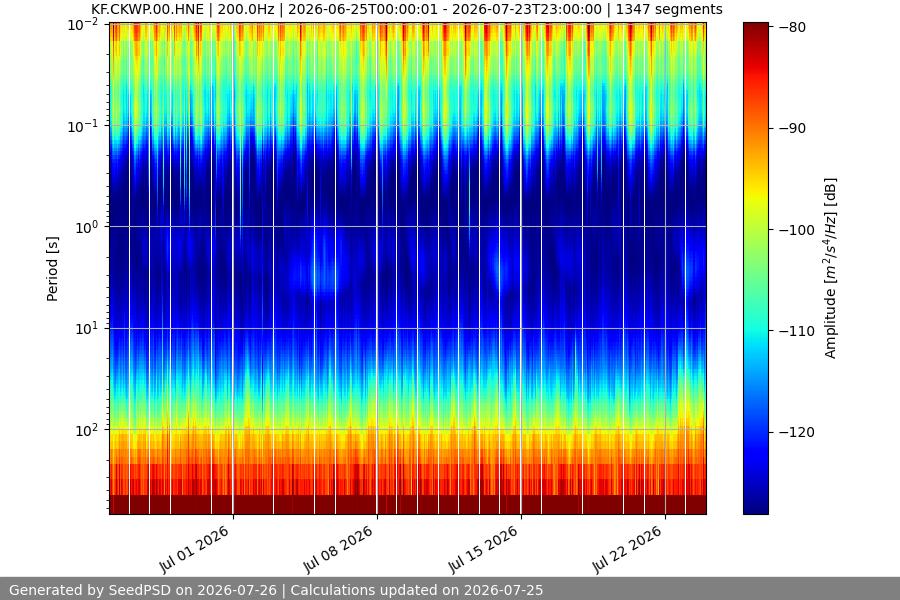Click the −120 colorbar tick label
The width and height of the screenshot is (900, 600).
click(x=796, y=432)
